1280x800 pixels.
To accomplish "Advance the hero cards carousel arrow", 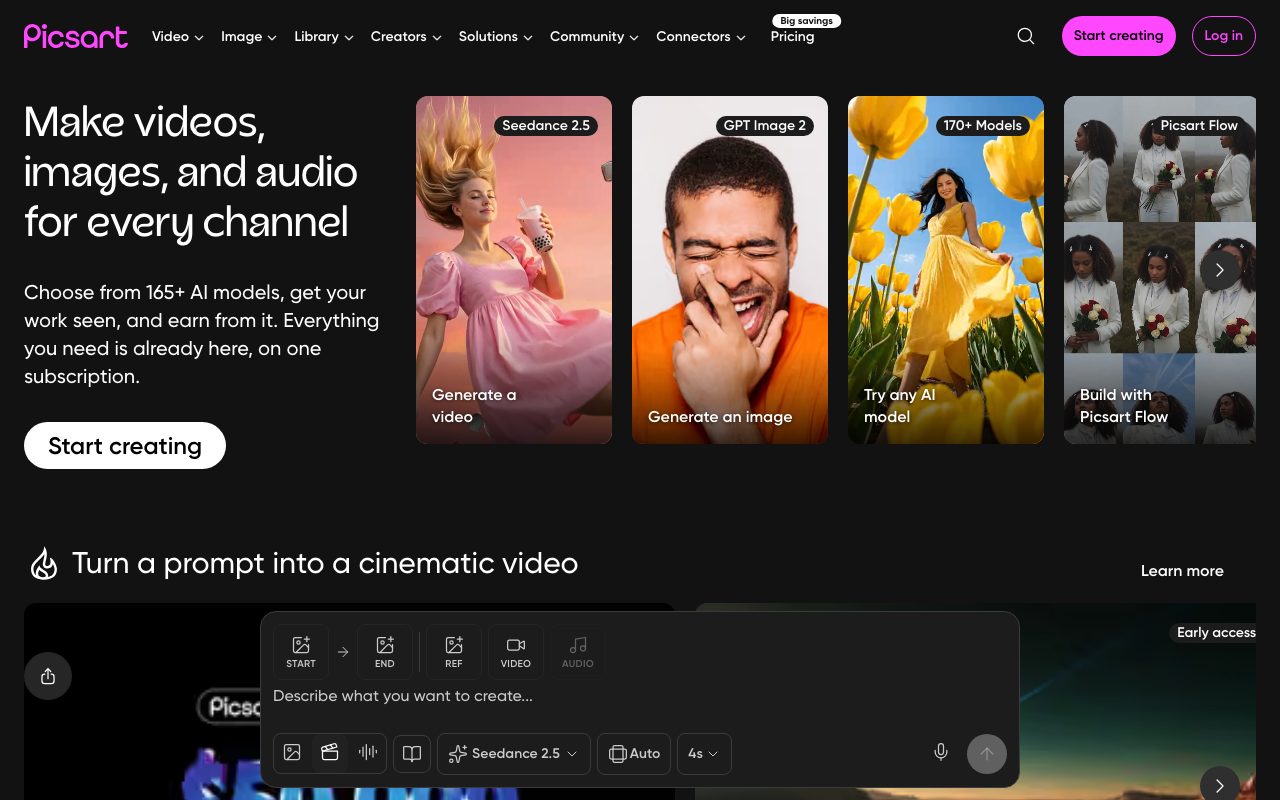I will (x=1220, y=270).
